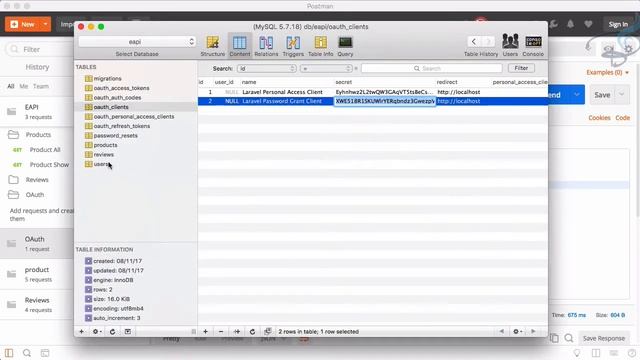Sort by the secret column header
Viewport: 640px width, 360px height.
point(344,82)
